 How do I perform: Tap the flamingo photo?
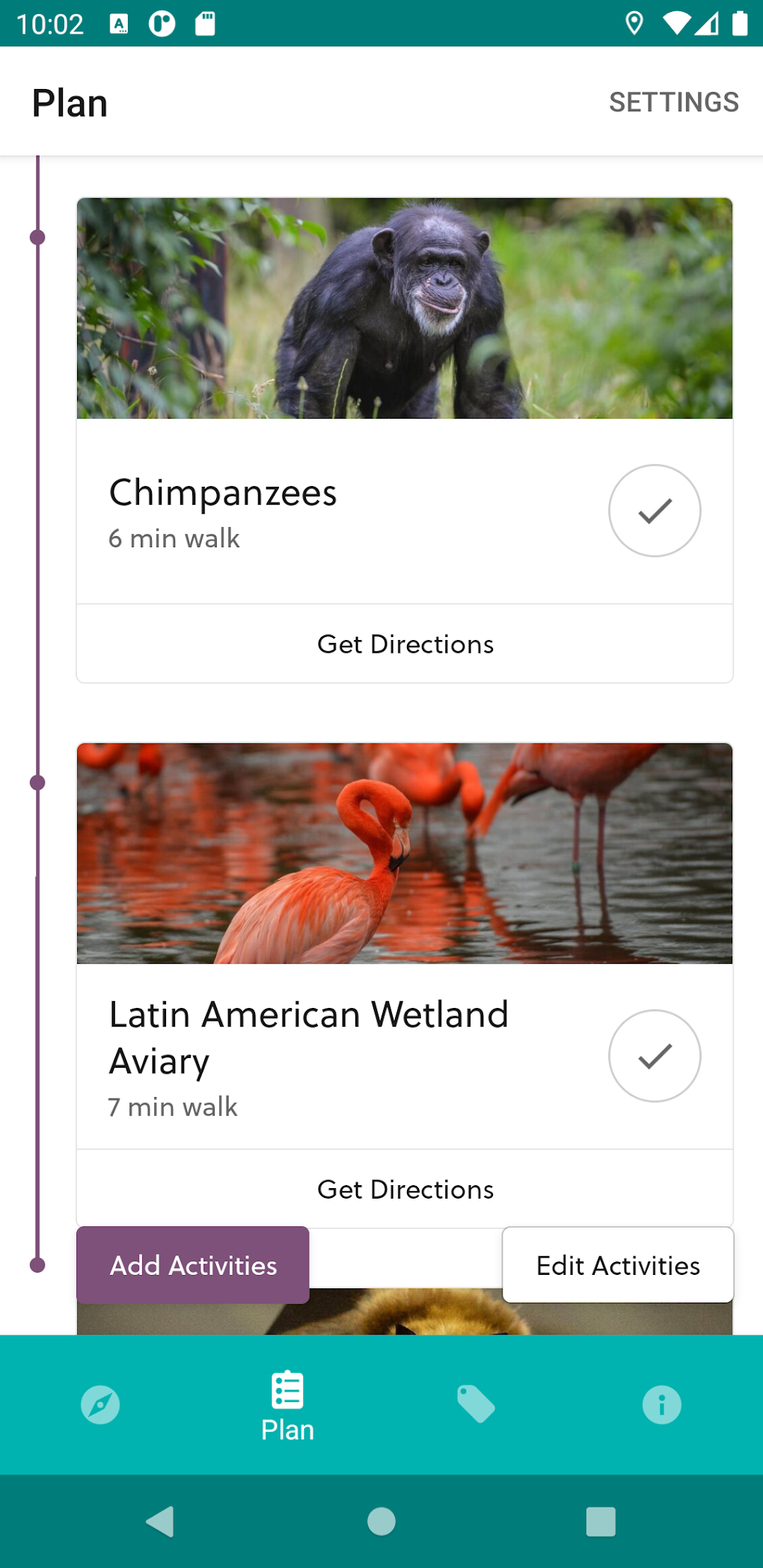click(x=405, y=853)
